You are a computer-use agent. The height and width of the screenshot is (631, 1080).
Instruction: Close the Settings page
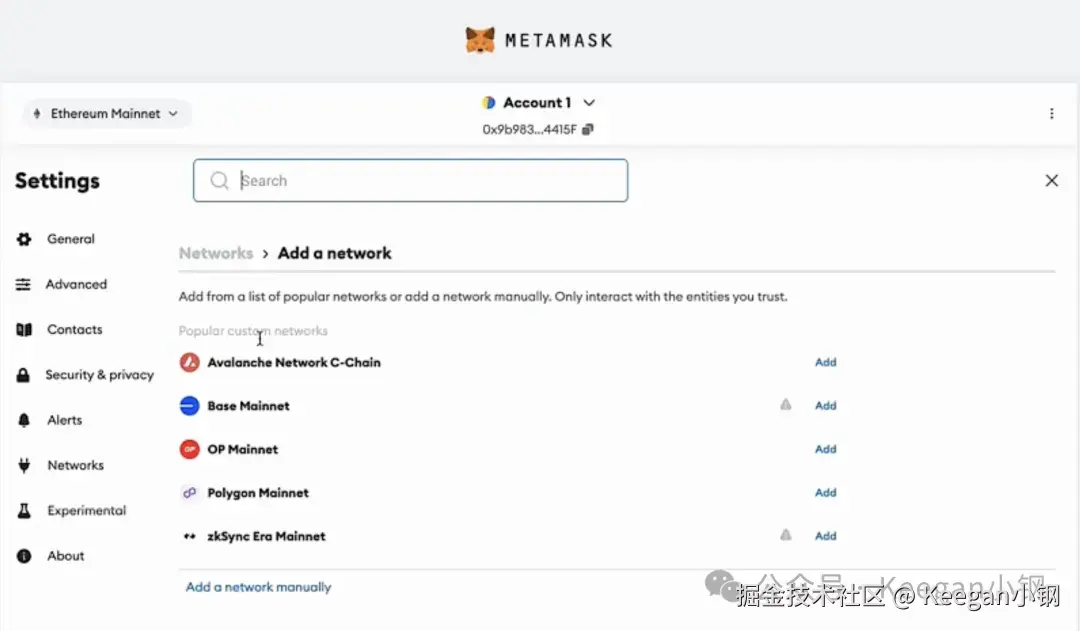pos(1051,181)
